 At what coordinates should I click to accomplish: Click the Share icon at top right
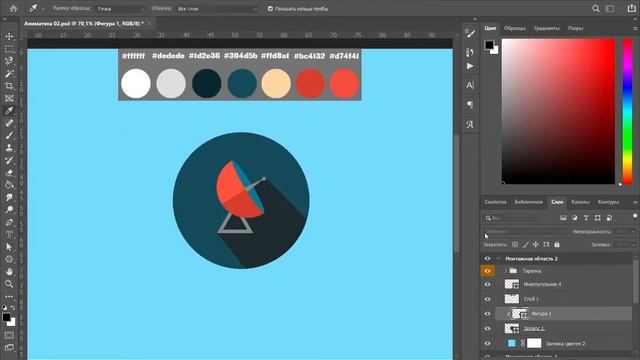631,8
